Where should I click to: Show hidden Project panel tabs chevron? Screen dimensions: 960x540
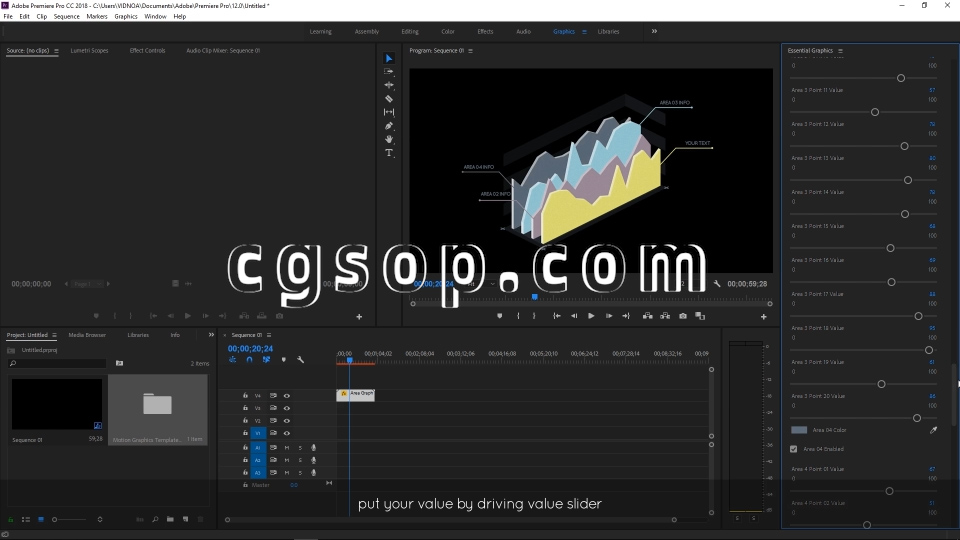(211, 335)
